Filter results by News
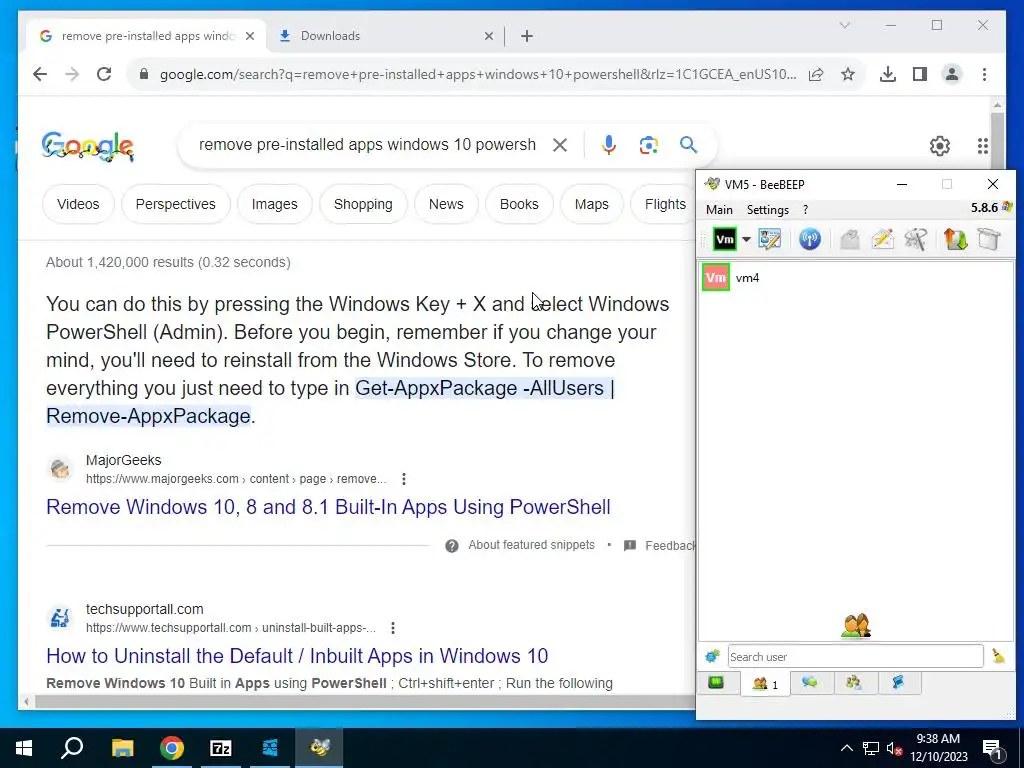Viewport: 1024px width, 768px height. click(446, 204)
